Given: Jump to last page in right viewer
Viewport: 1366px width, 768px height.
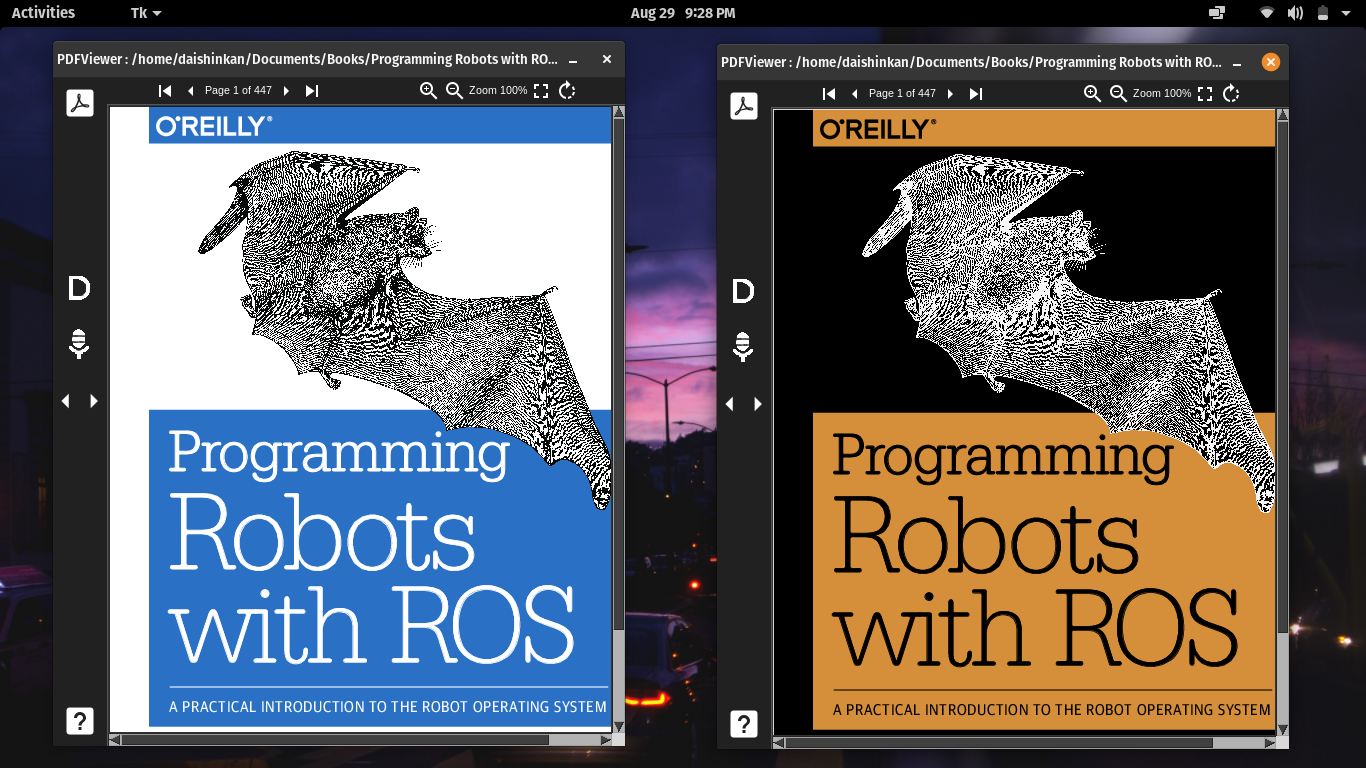Looking at the screenshot, I should coord(975,94).
